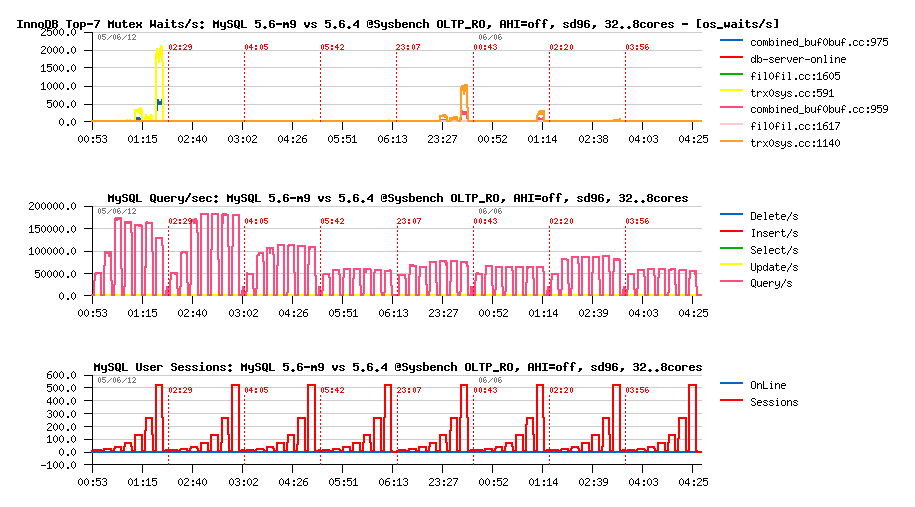This screenshot has height=507, width=915.
Task: Click the MySQL Query/sec chart title
Action: tap(397, 198)
